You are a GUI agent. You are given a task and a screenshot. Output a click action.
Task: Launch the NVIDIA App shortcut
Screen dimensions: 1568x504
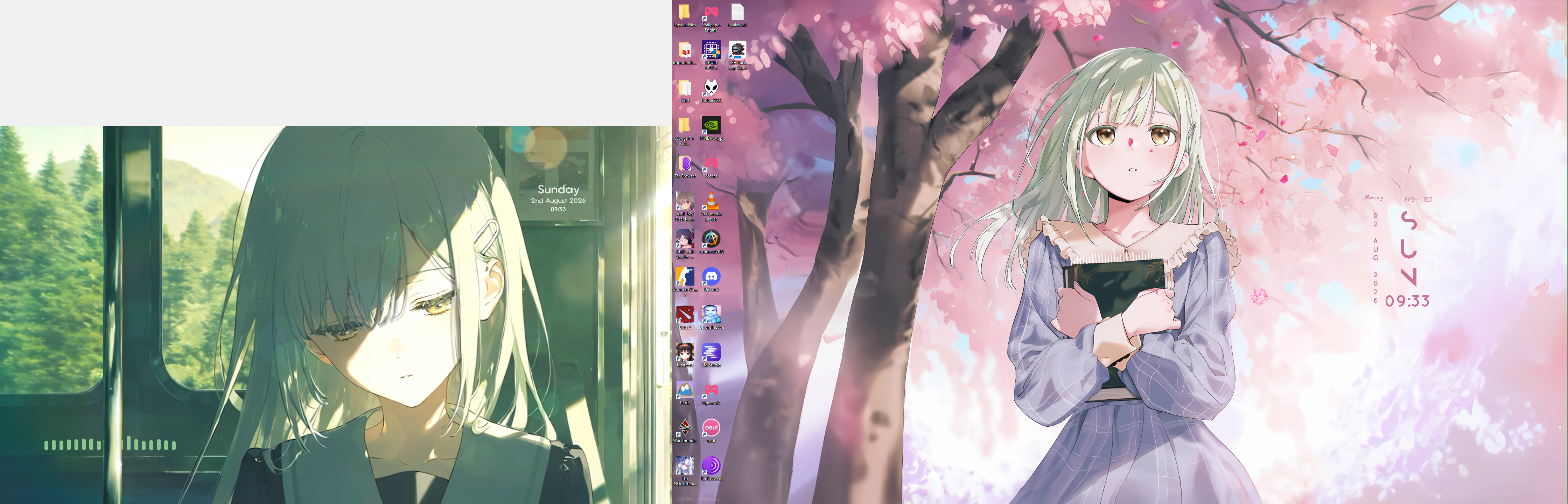[x=711, y=128]
